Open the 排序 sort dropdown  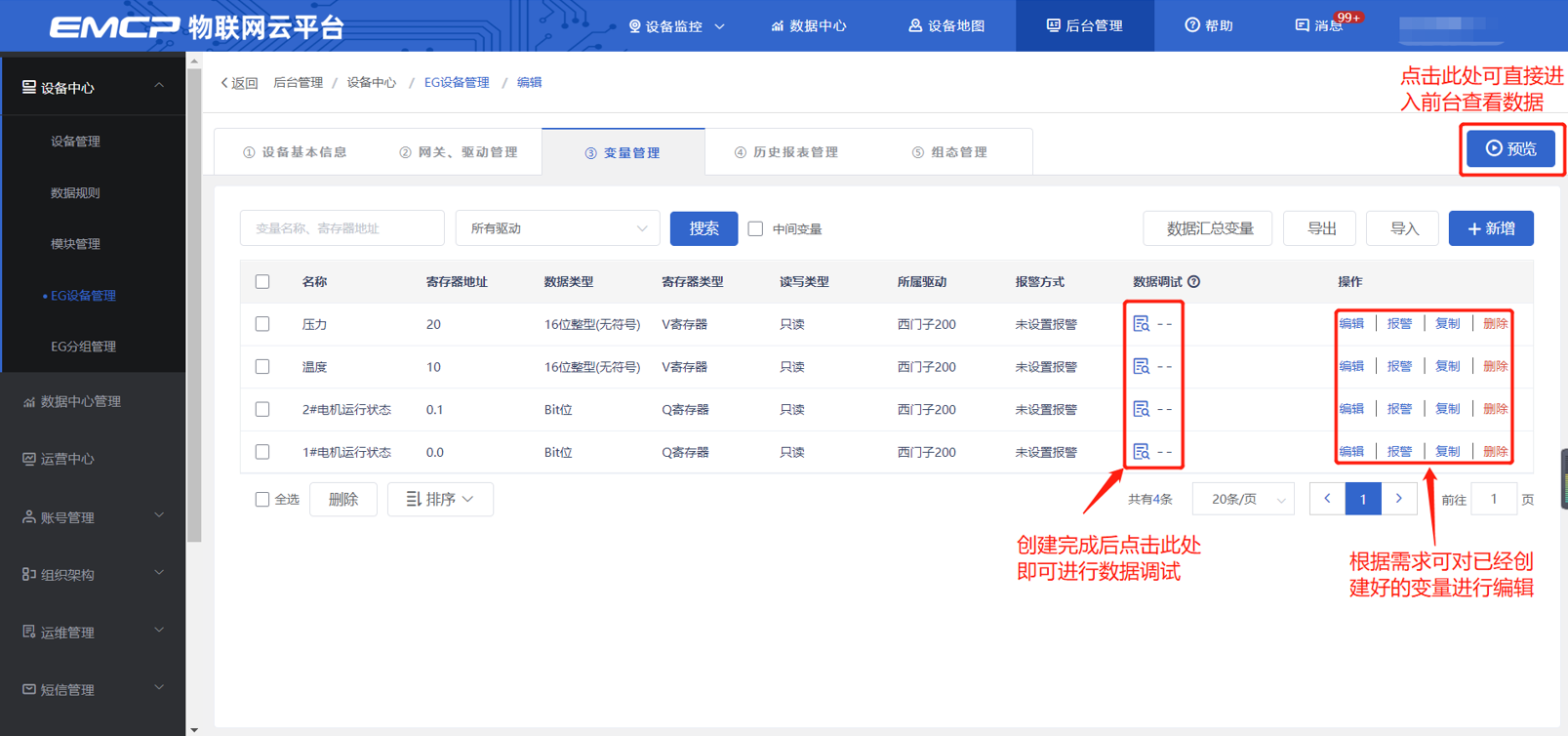(440, 499)
